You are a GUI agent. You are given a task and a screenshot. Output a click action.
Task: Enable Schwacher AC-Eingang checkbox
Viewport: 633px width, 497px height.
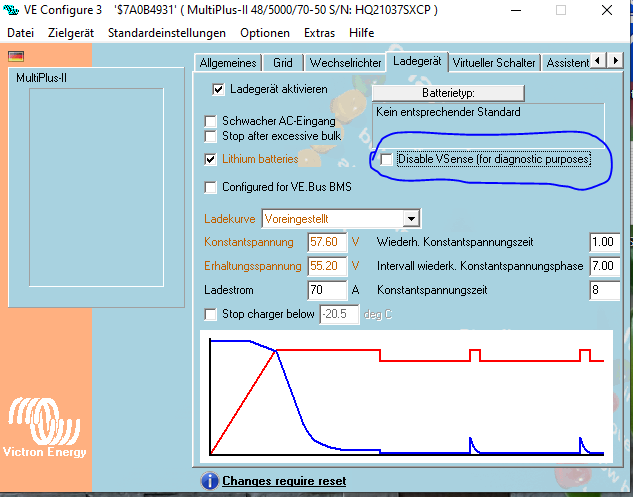click(x=210, y=121)
